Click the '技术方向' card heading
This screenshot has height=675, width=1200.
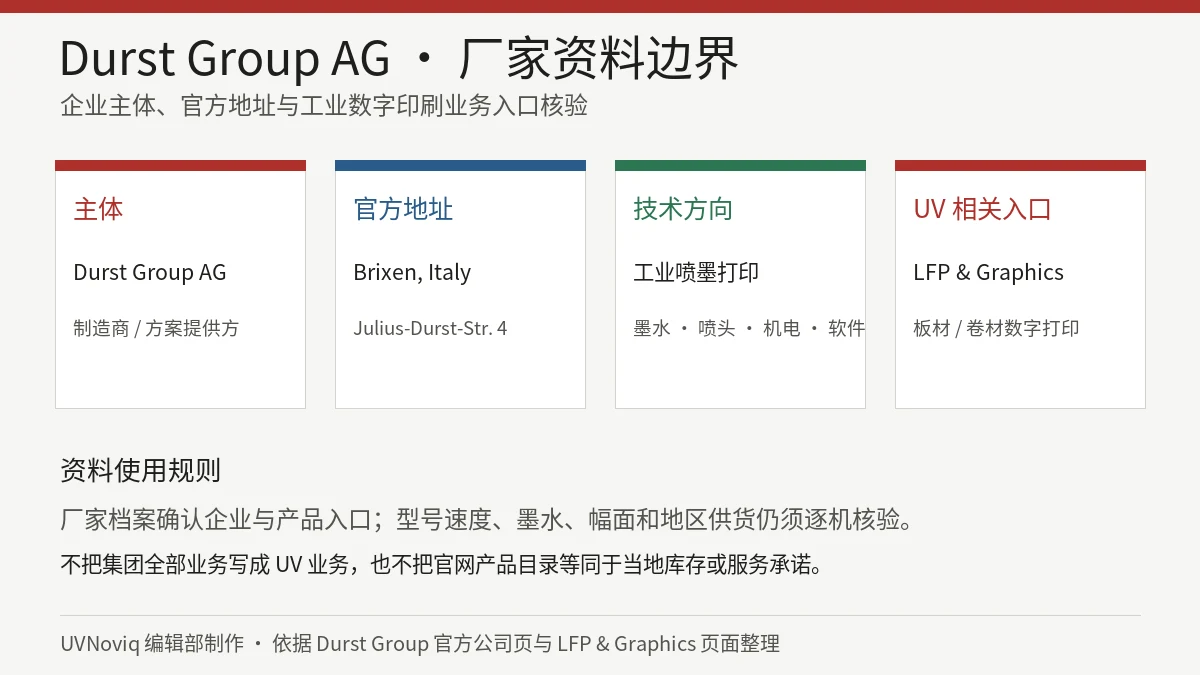tap(683, 209)
